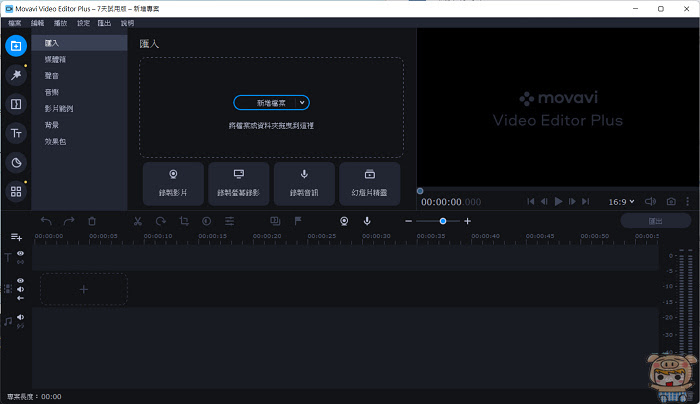
Task: Select the Crop tool icon
Action: (x=184, y=221)
